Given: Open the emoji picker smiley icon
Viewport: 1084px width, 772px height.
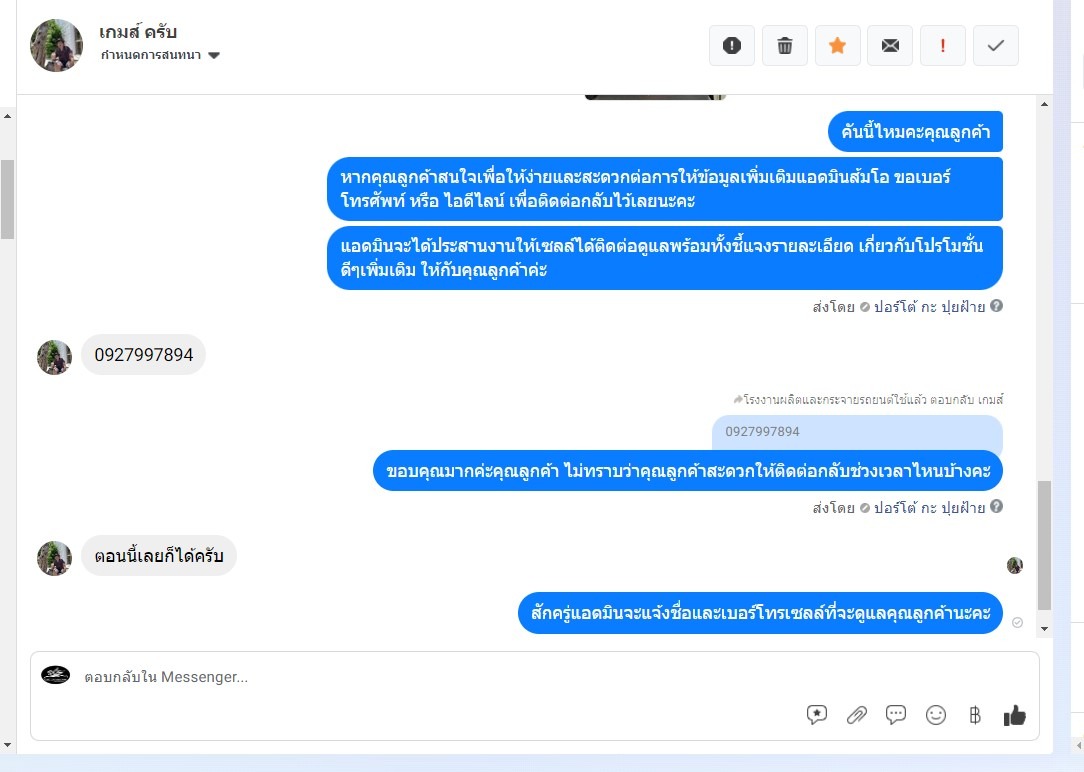Looking at the screenshot, I should pos(935,715).
